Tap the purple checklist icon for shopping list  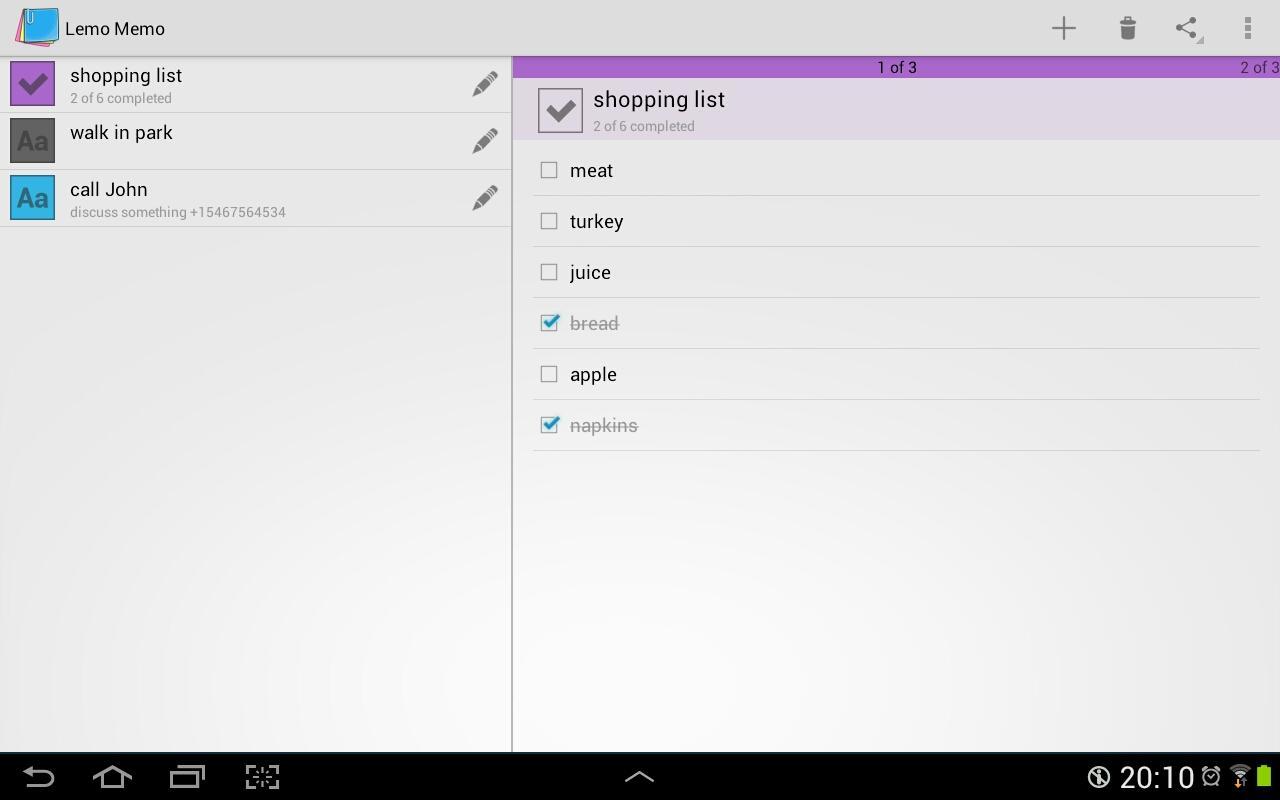pos(32,84)
